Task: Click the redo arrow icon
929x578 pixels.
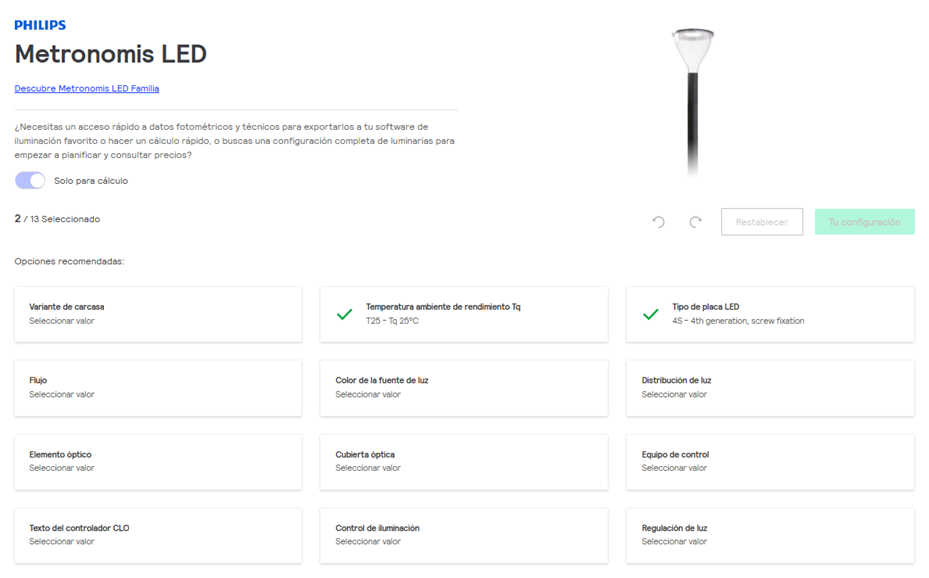Action: click(x=695, y=222)
